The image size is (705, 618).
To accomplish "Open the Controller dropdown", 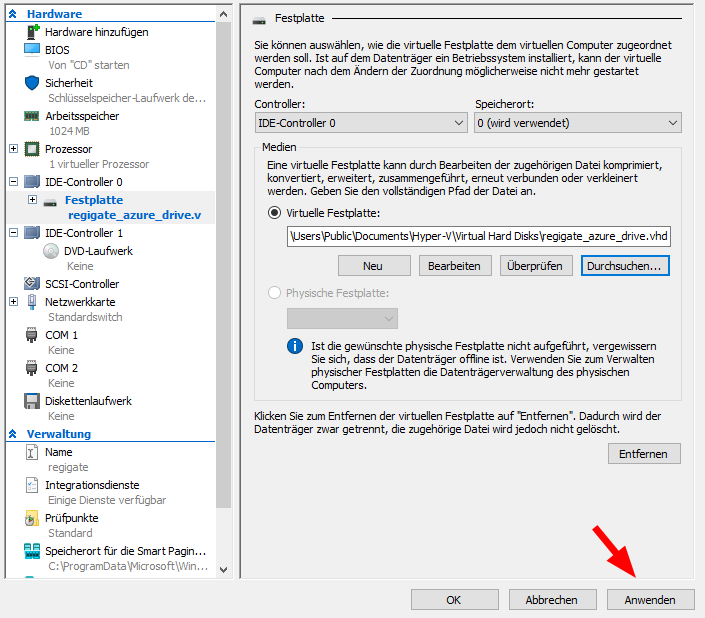I will [x=361, y=123].
